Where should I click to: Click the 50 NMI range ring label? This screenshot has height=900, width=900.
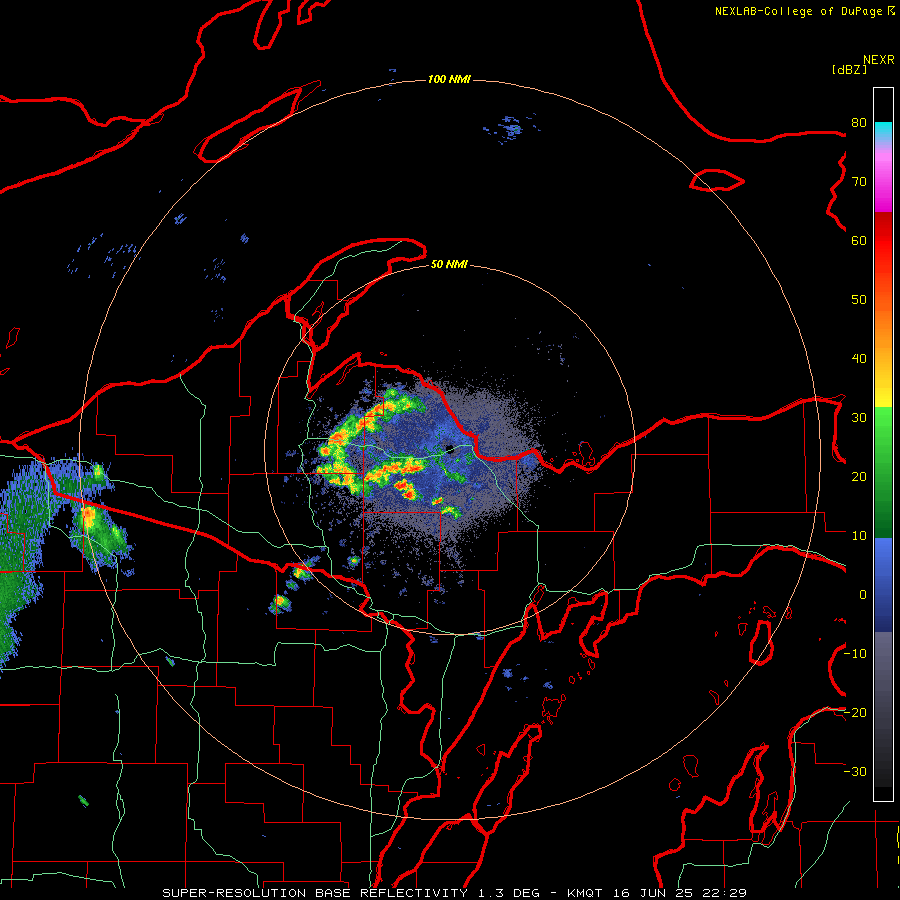449,265
